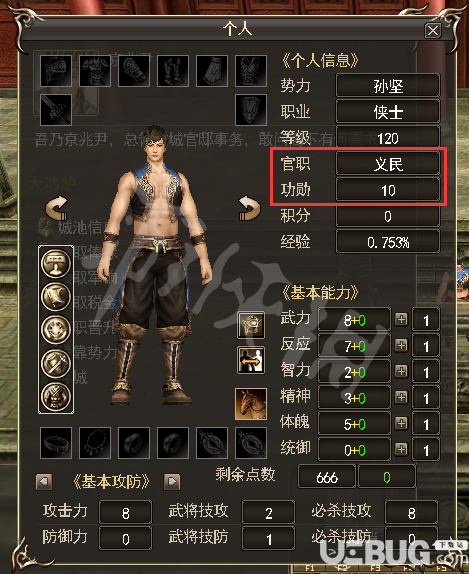Open the shield equipment slot

pyautogui.click(x=251, y=110)
